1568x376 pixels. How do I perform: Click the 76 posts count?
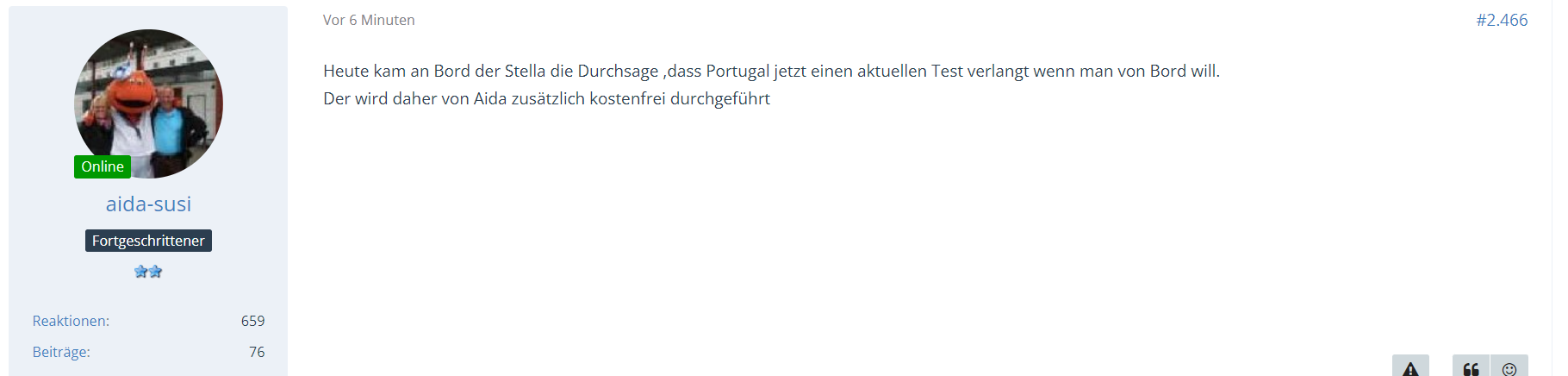coord(257,352)
